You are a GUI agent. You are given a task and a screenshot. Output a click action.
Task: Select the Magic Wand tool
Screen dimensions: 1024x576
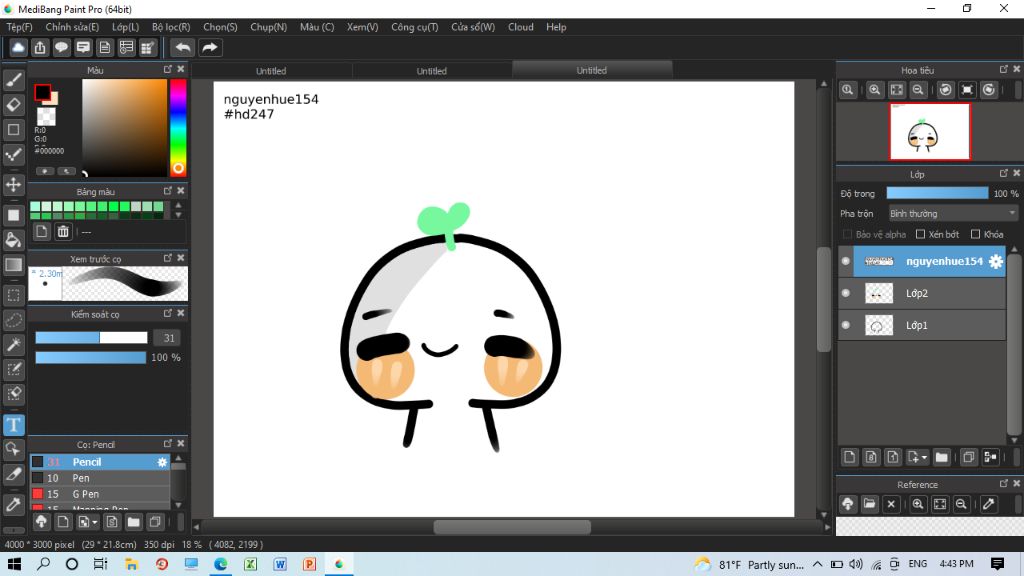tap(14, 345)
